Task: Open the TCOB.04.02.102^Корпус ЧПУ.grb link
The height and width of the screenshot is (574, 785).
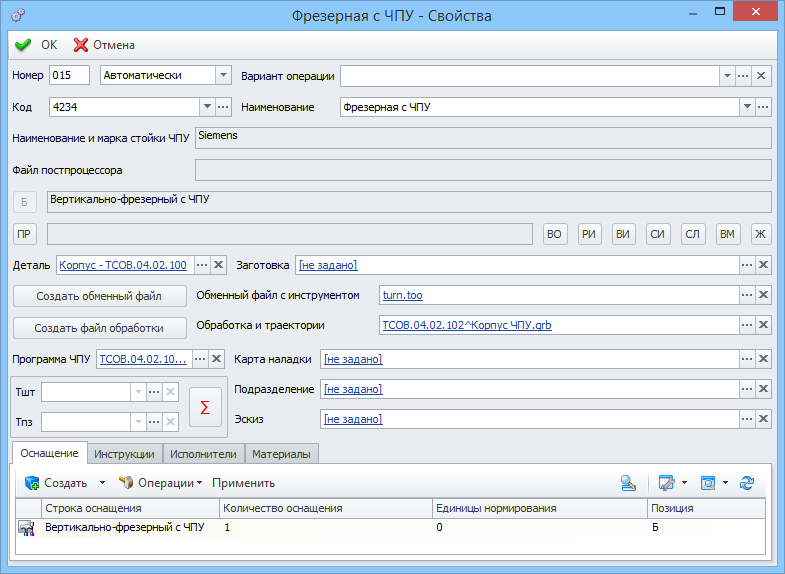Action: (467, 326)
